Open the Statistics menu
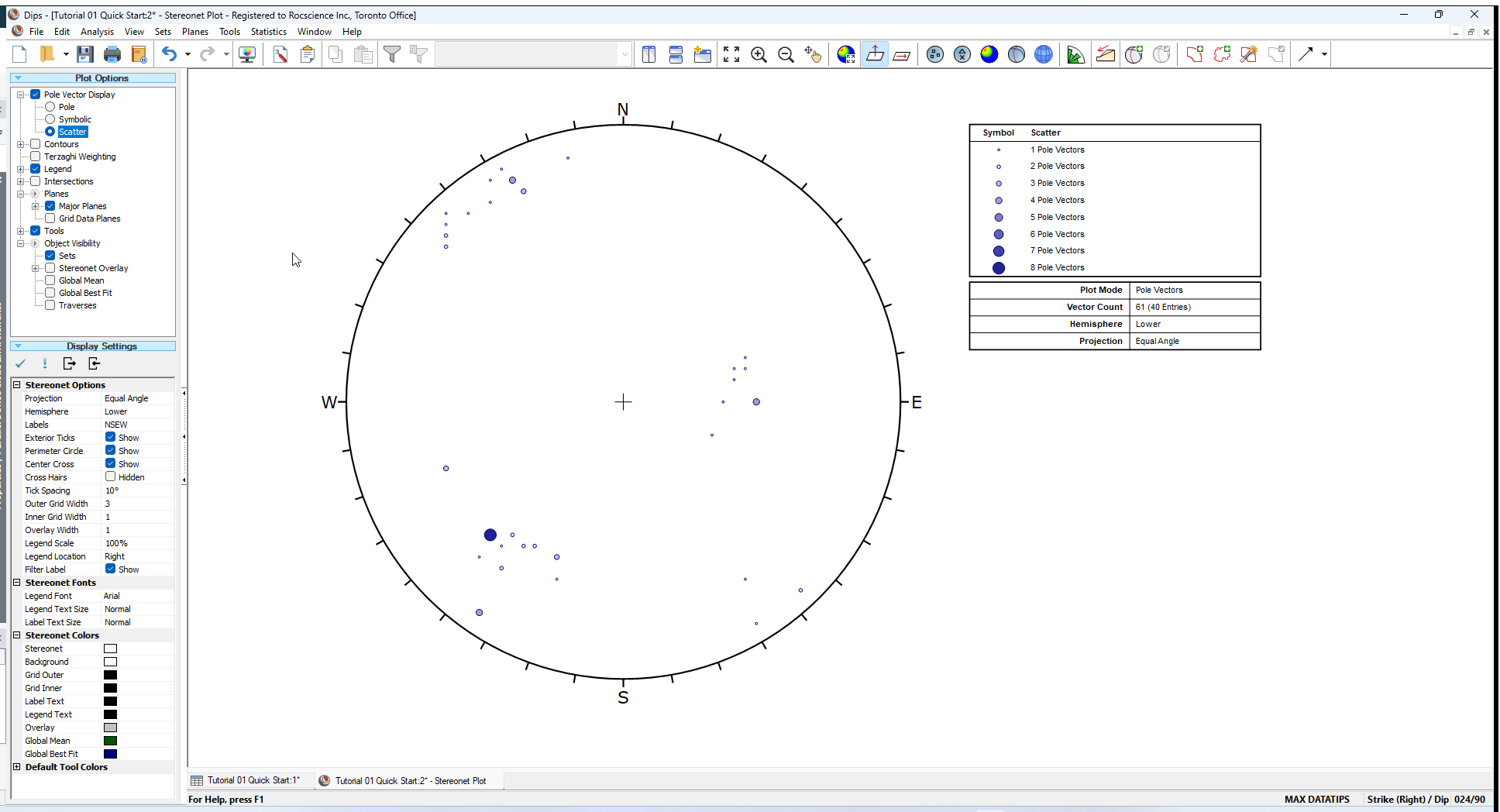1500x812 pixels. coord(269,32)
